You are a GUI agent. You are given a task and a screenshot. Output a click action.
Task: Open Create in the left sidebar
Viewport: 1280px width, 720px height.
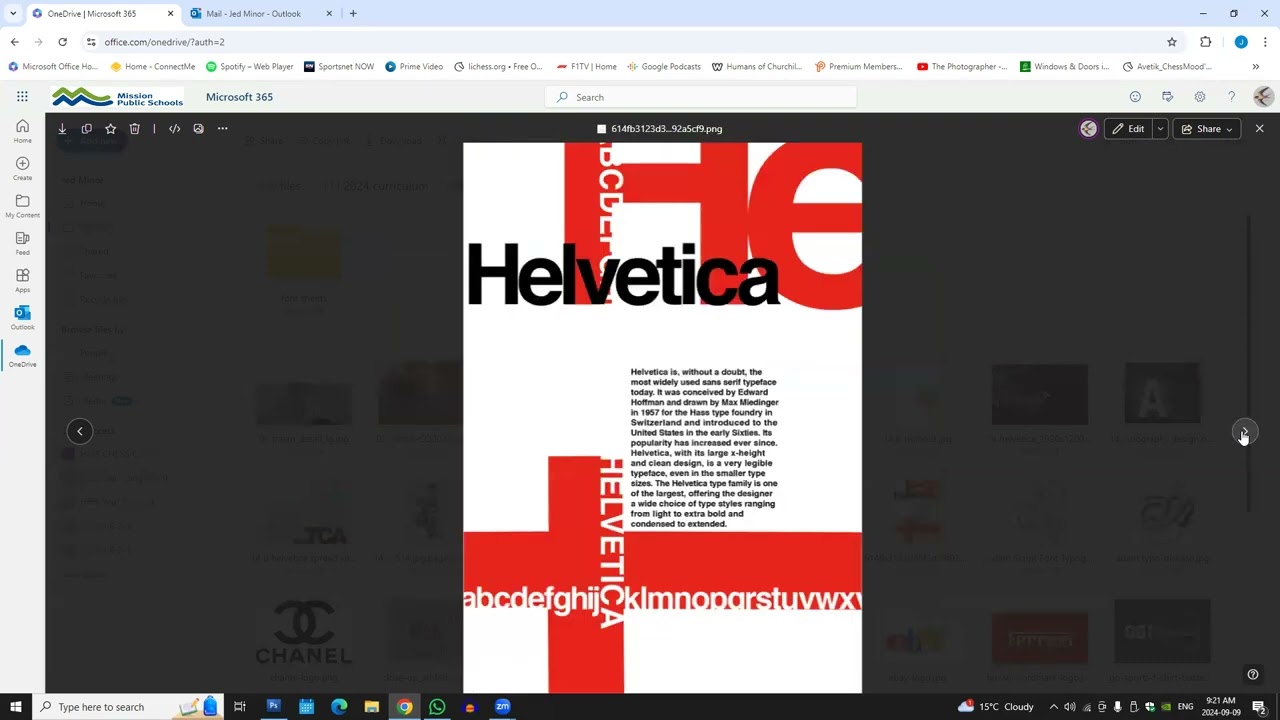22,168
